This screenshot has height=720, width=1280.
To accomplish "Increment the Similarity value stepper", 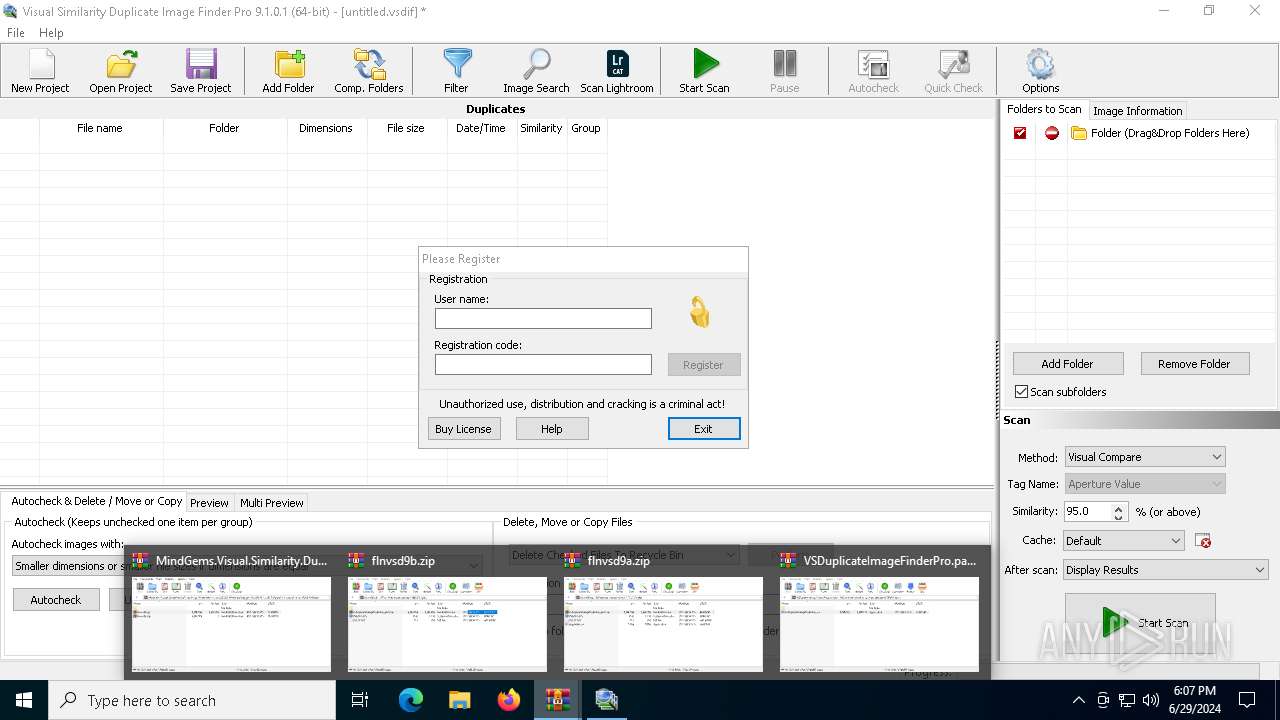I will [x=1118, y=507].
